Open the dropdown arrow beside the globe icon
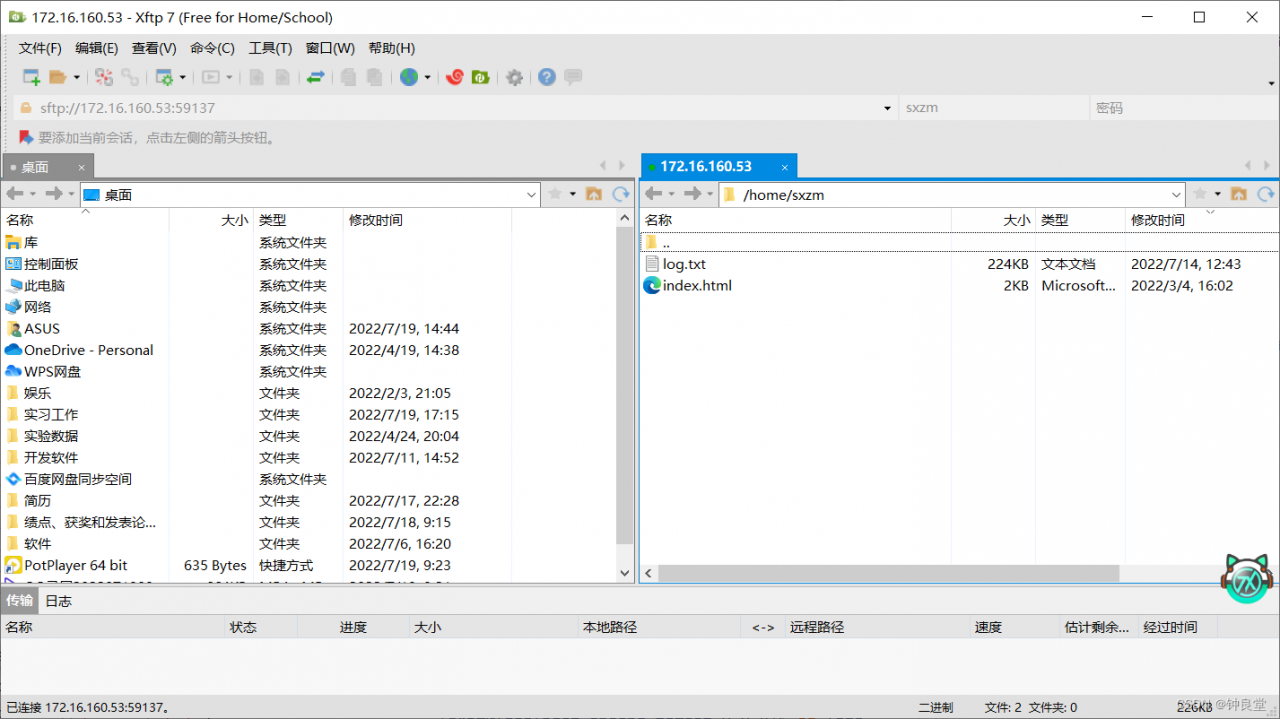The height and width of the screenshot is (719, 1280). tap(428, 77)
